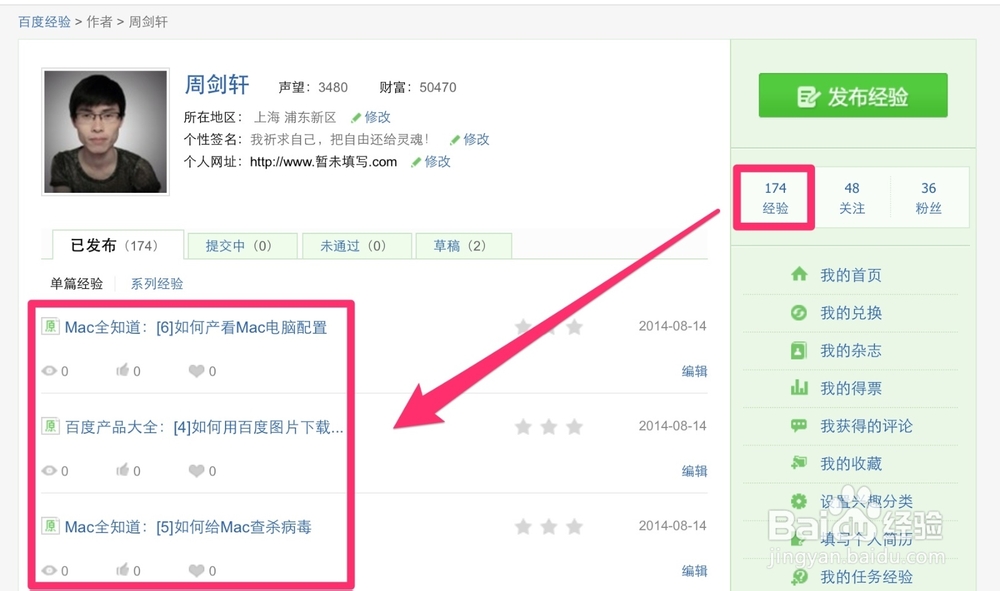Click the green 发布经验 button
The image size is (1000, 591).
click(853, 96)
